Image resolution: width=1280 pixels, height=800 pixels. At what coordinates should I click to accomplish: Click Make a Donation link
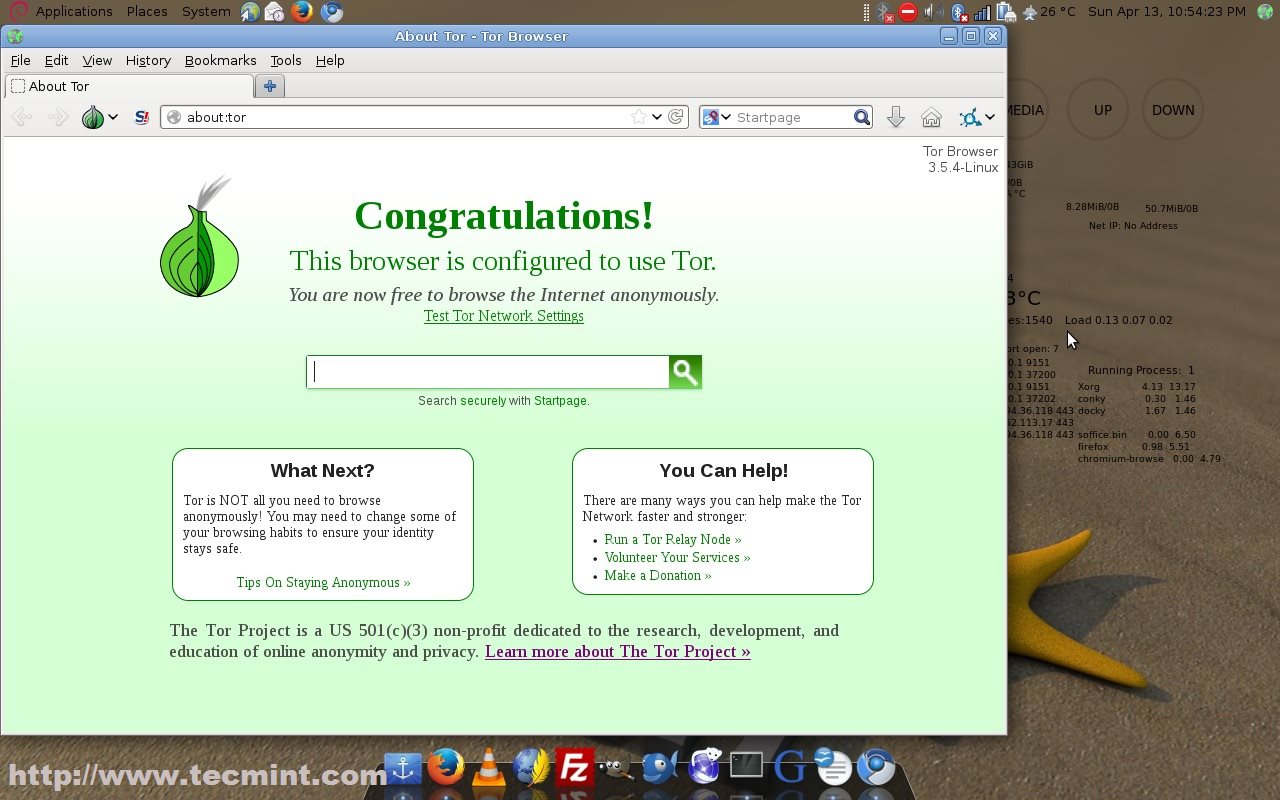(658, 575)
